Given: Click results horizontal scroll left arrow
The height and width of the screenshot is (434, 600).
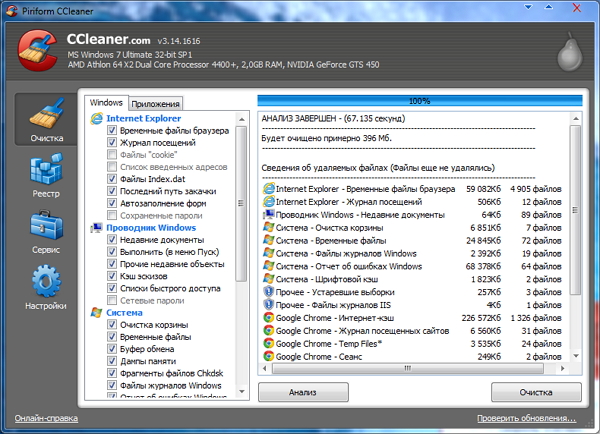Looking at the screenshot, I should (264, 369).
